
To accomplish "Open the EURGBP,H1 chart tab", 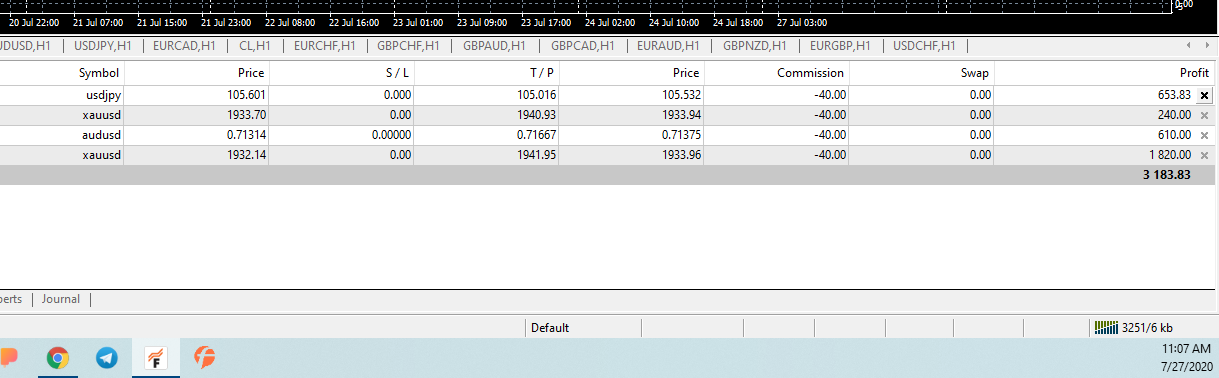I will (x=840, y=45).
